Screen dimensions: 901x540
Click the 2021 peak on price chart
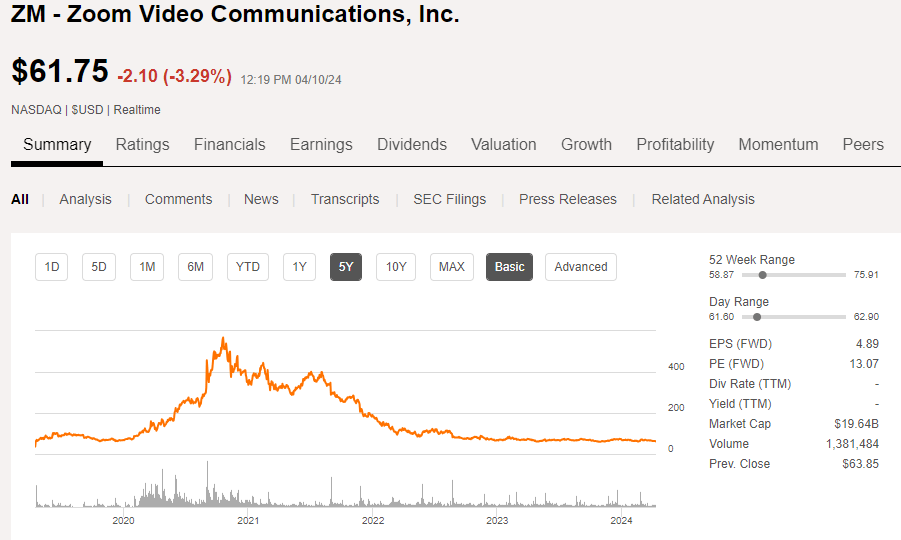pyautogui.click(x=223, y=338)
